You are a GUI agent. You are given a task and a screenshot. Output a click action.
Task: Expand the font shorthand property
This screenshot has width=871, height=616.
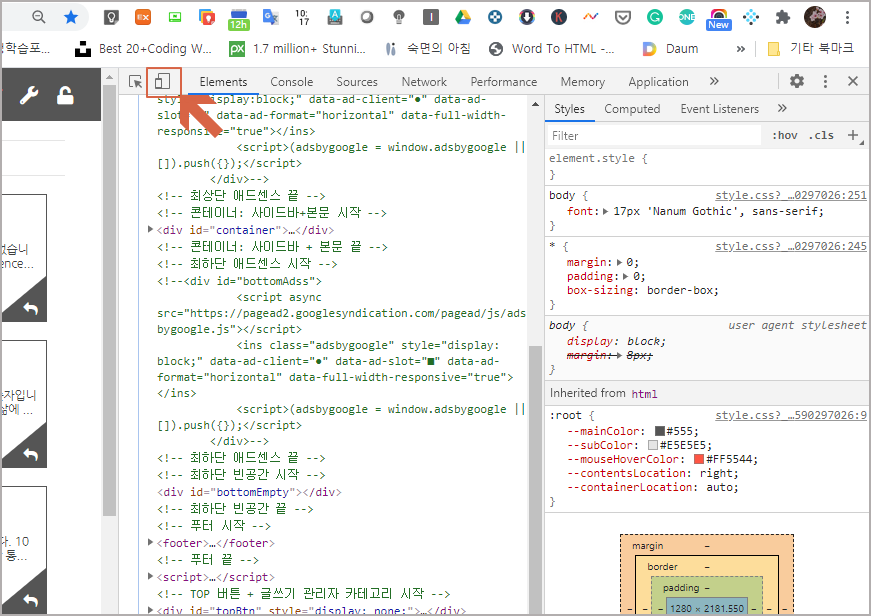[x=605, y=211]
